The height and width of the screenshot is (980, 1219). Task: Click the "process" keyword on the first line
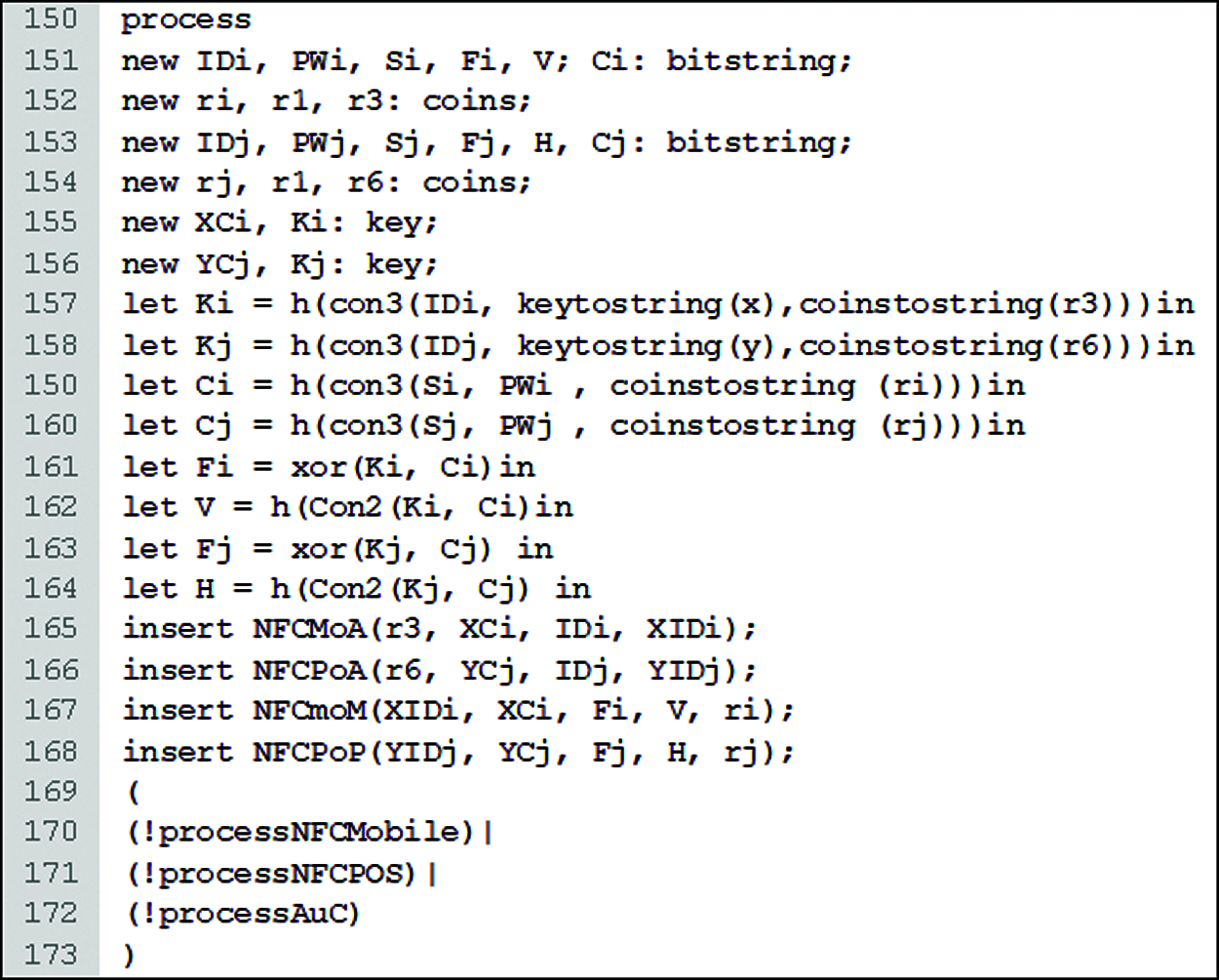pyautogui.click(x=185, y=20)
